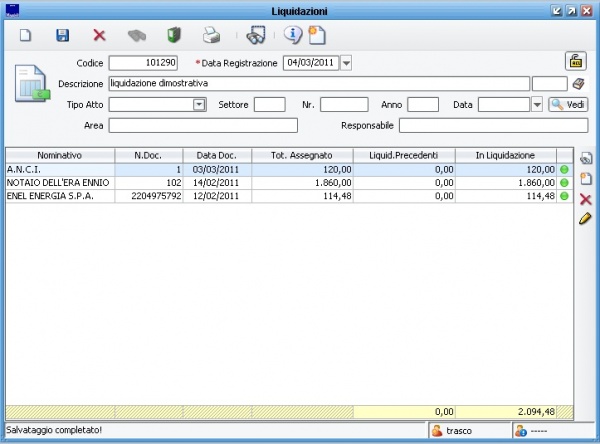Click into the Responsabile input field

coord(493,125)
